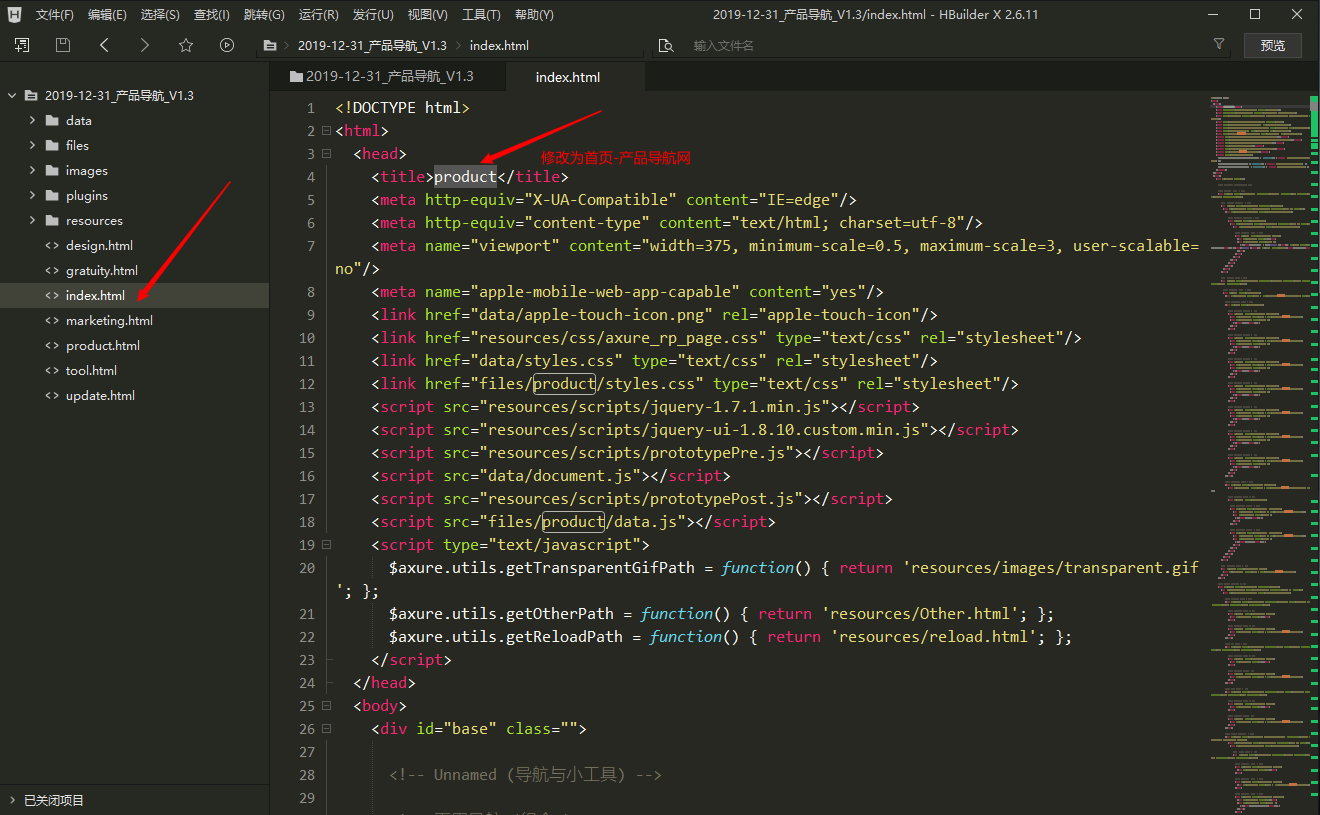1320x815 pixels.
Task: Open product.html in the project tree
Action: pos(103,346)
